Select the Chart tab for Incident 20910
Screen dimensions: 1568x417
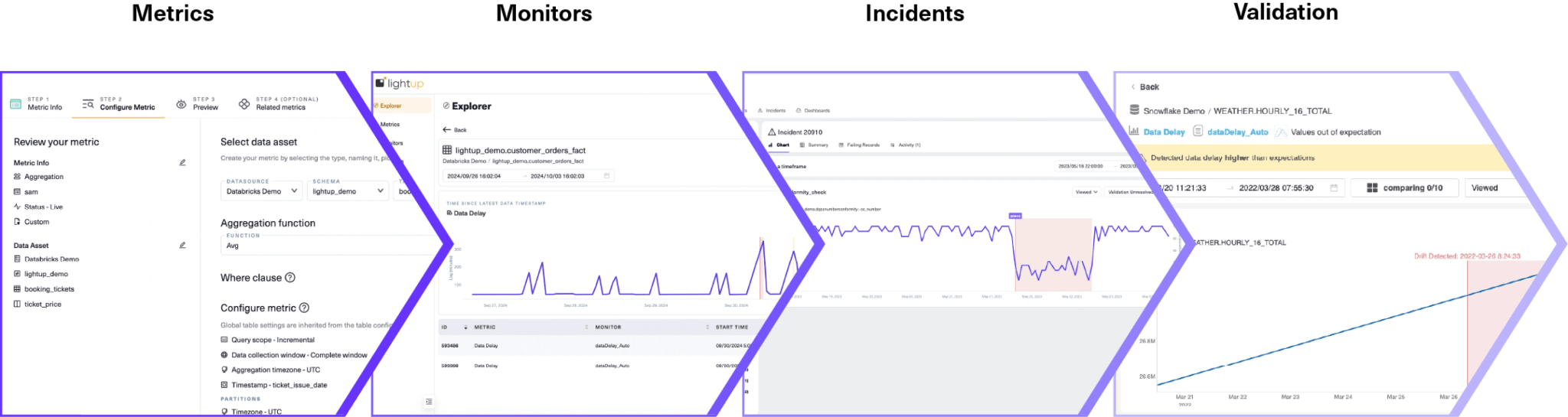[x=779, y=145]
